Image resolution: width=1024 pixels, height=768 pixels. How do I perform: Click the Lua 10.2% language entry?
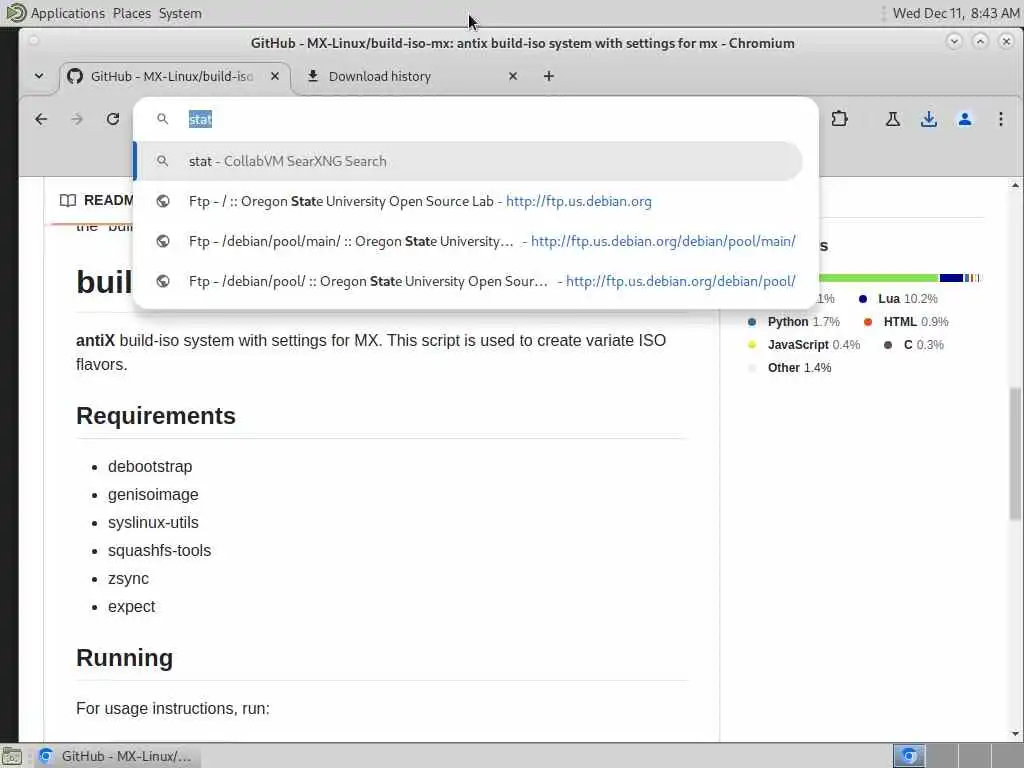(x=898, y=298)
